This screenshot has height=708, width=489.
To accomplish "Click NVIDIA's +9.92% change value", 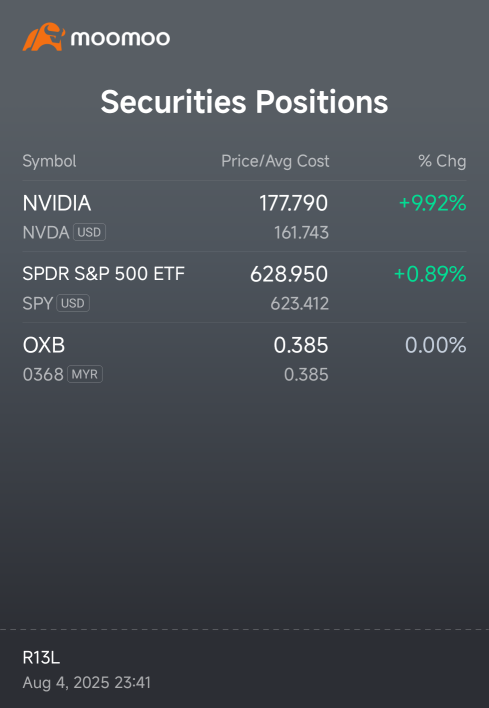I will point(433,203).
